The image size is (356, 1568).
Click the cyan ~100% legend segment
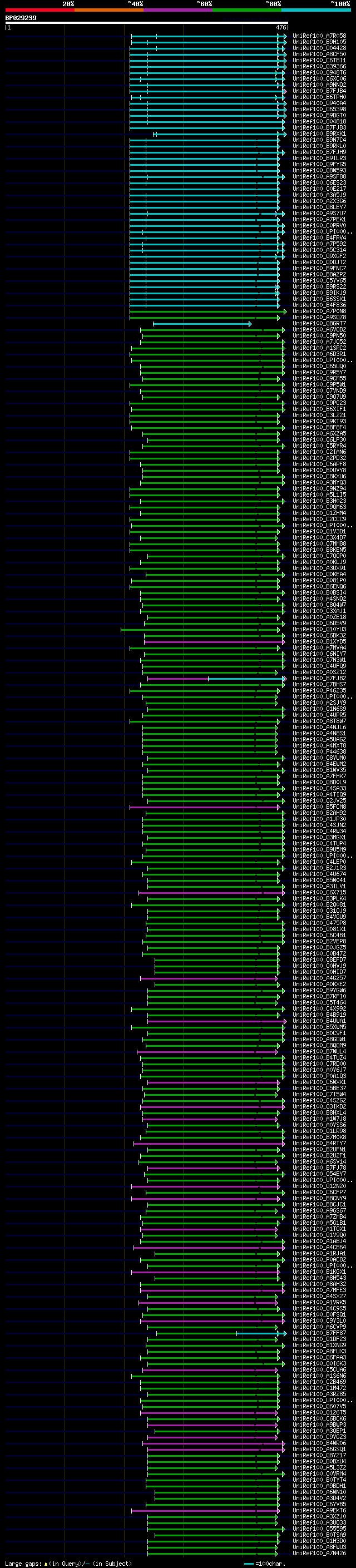point(316,10)
